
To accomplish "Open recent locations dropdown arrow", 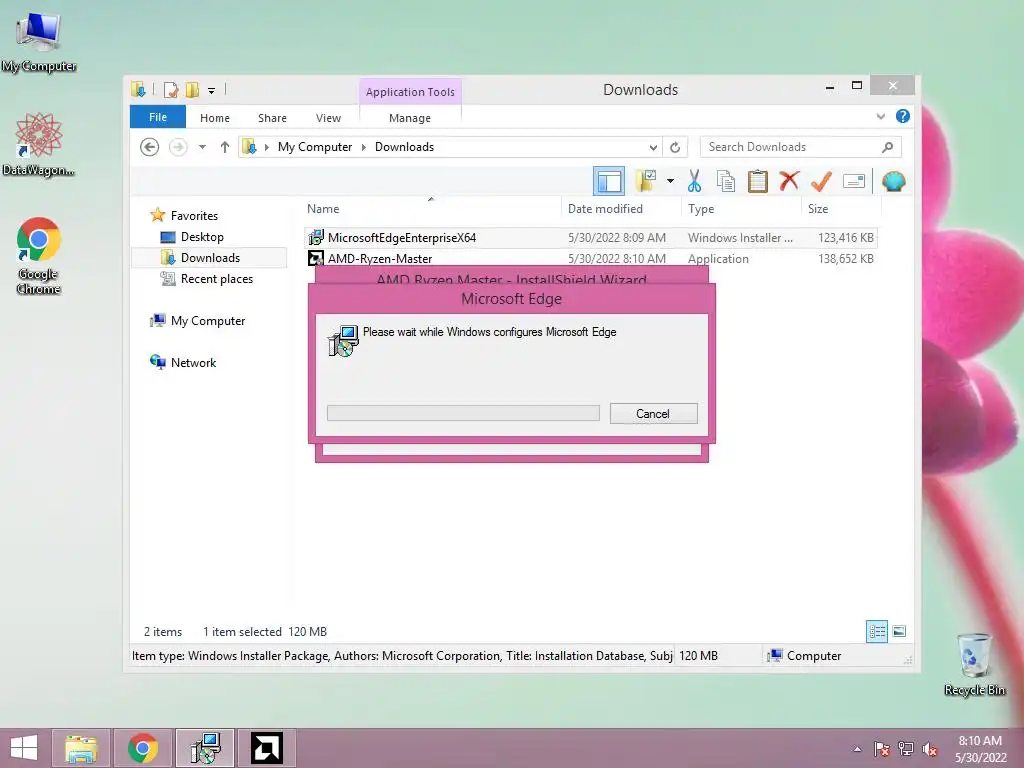I will [x=202, y=147].
